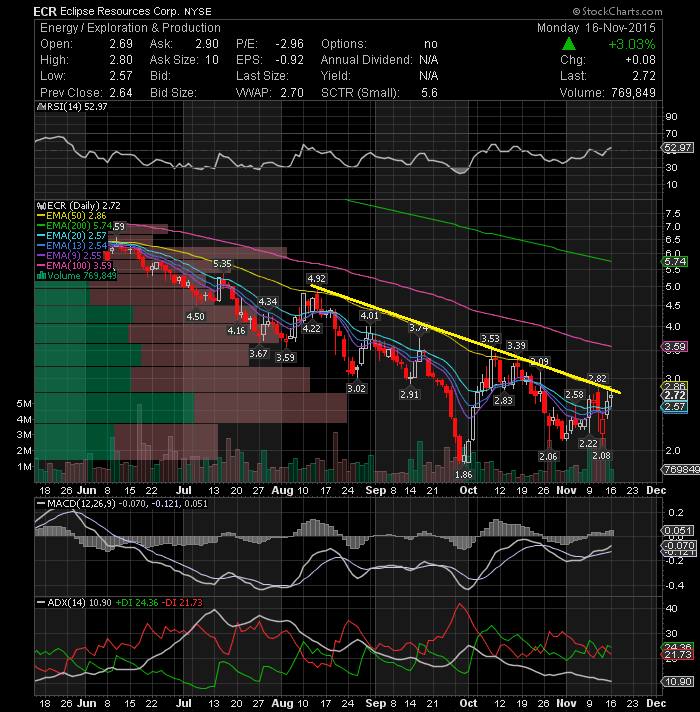700x712 pixels.
Task: Click the 2.06 low price label
Action: [x=548, y=456]
